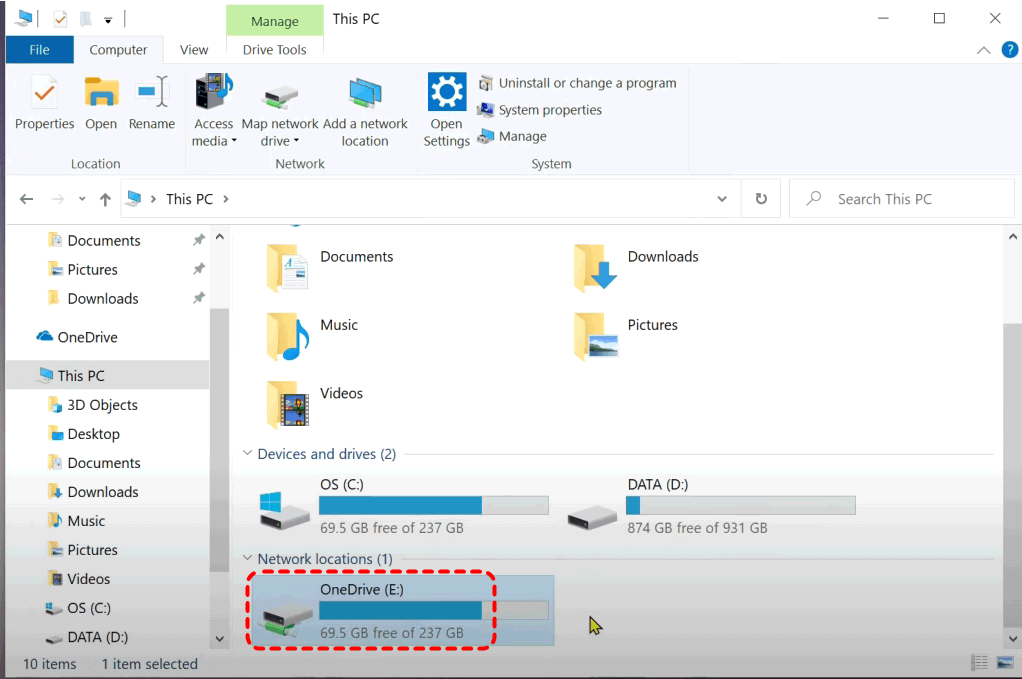Open recent locations dropdown arrow
This screenshot has width=1022, height=679.
point(82,199)
